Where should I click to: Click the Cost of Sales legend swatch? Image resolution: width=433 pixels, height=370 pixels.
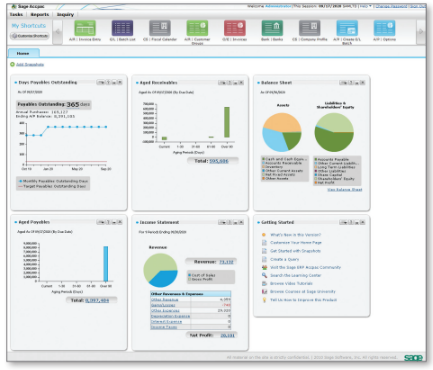[190, 275]
